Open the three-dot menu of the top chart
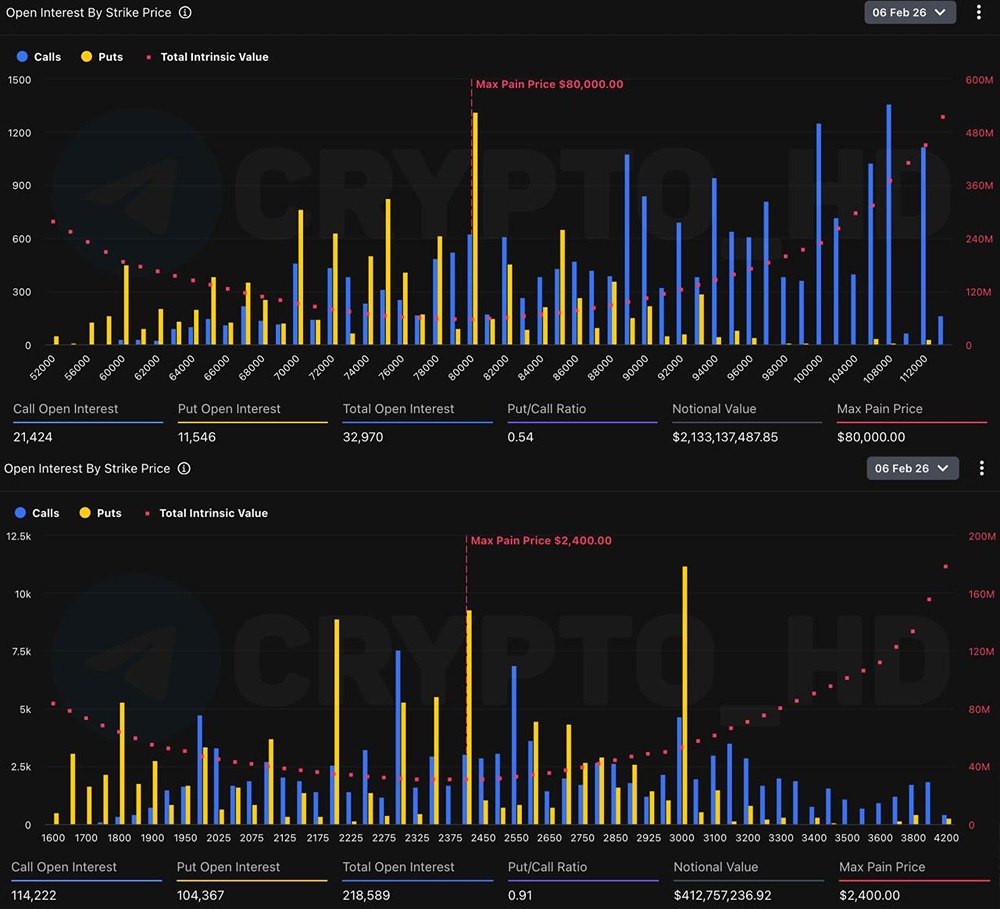1000x909 pixels. (x=978, y=12)
